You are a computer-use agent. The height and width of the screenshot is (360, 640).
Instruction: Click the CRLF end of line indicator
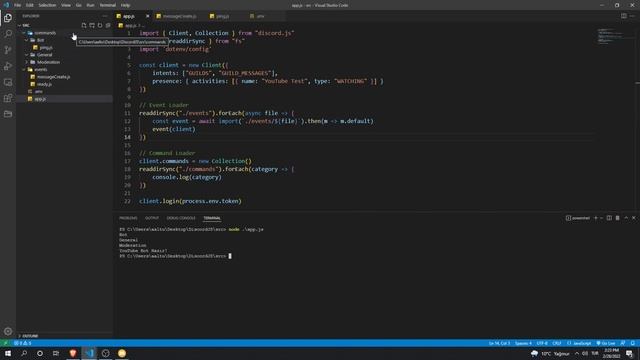[557, 343]
